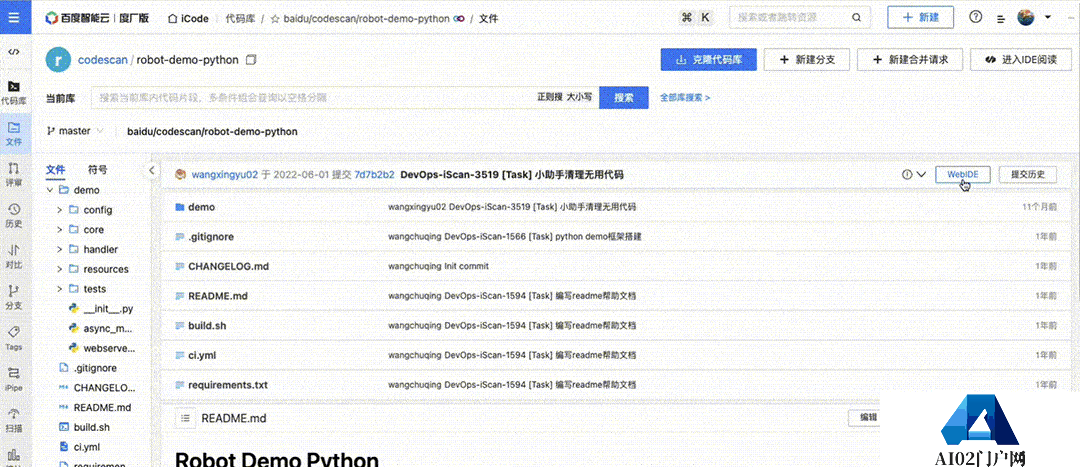Viewport: 1080px width, 467px height.
Task: Click the blue 搜索 search button
Action: [624, 98]
